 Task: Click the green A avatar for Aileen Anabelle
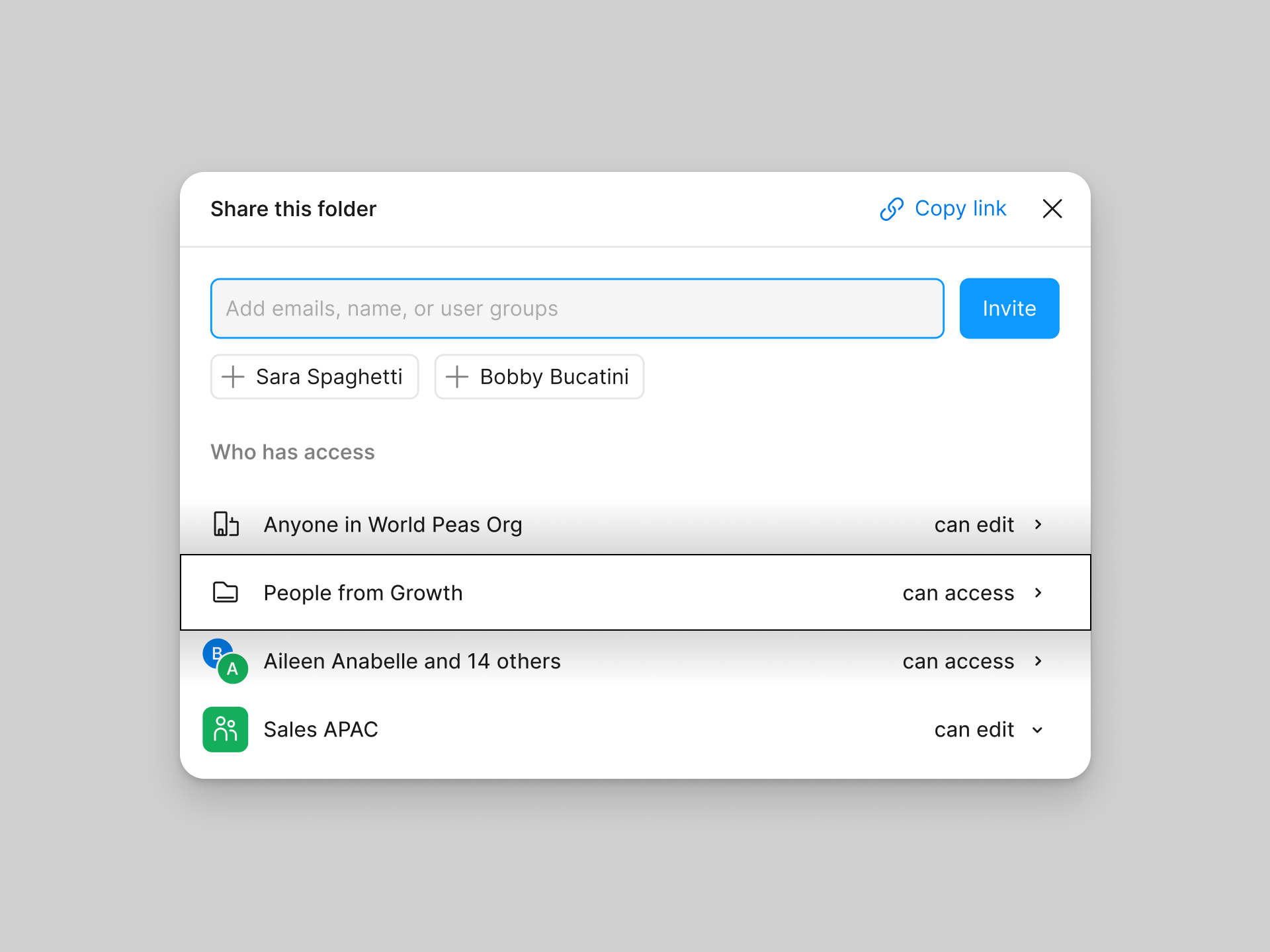[x=233, y=668]
